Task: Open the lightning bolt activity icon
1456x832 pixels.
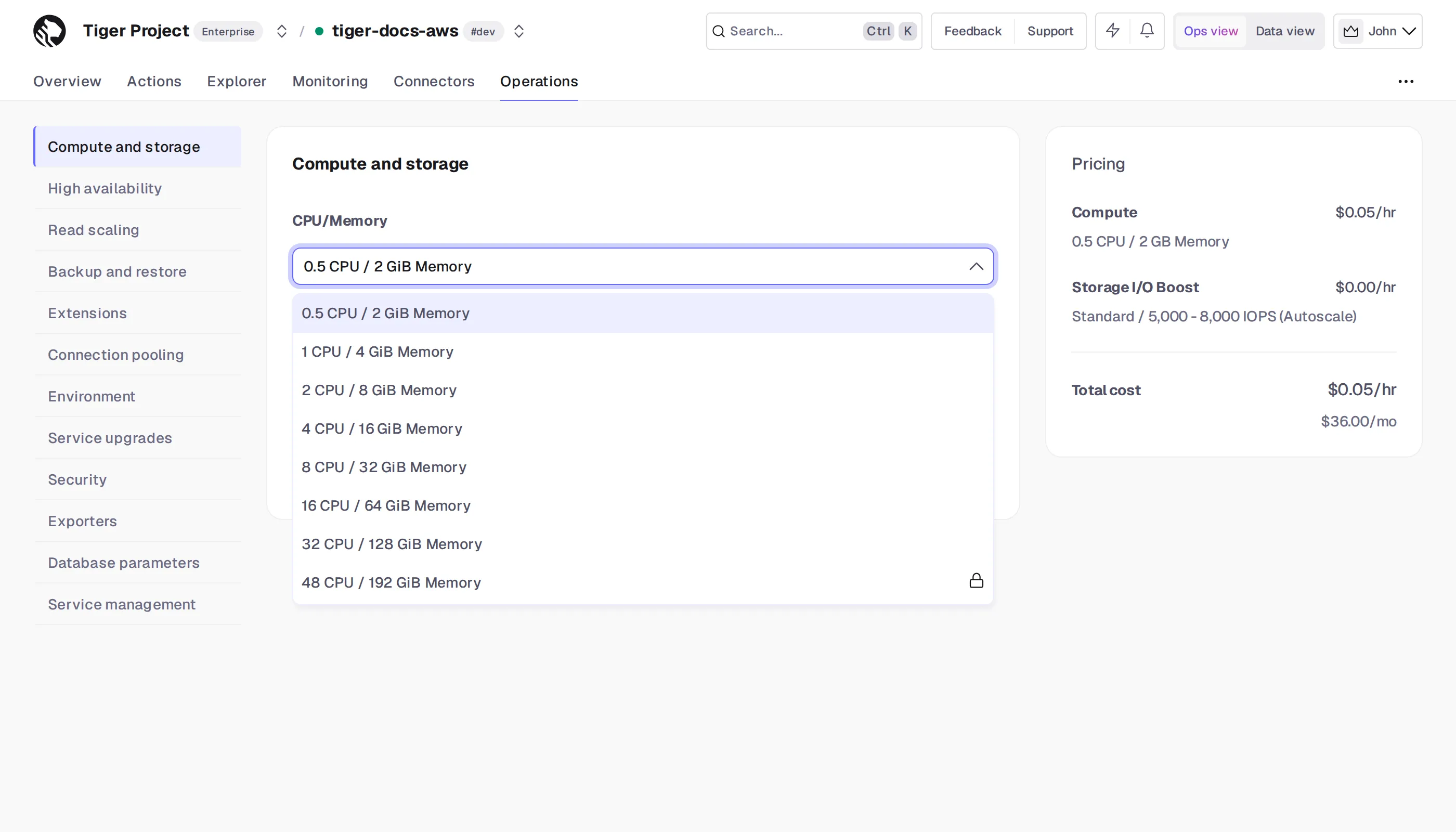Action: pyautogui.click(x=1113, y=31)
